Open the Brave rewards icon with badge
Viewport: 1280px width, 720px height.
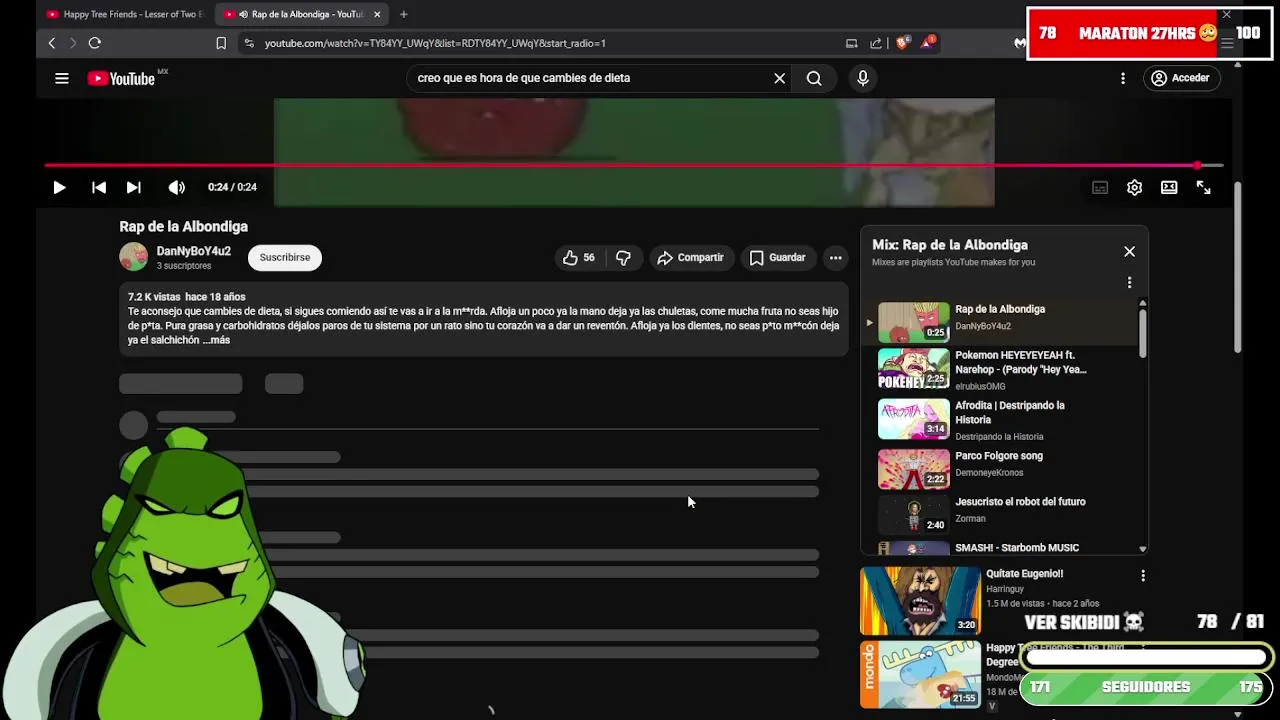(x=929, y=43)
